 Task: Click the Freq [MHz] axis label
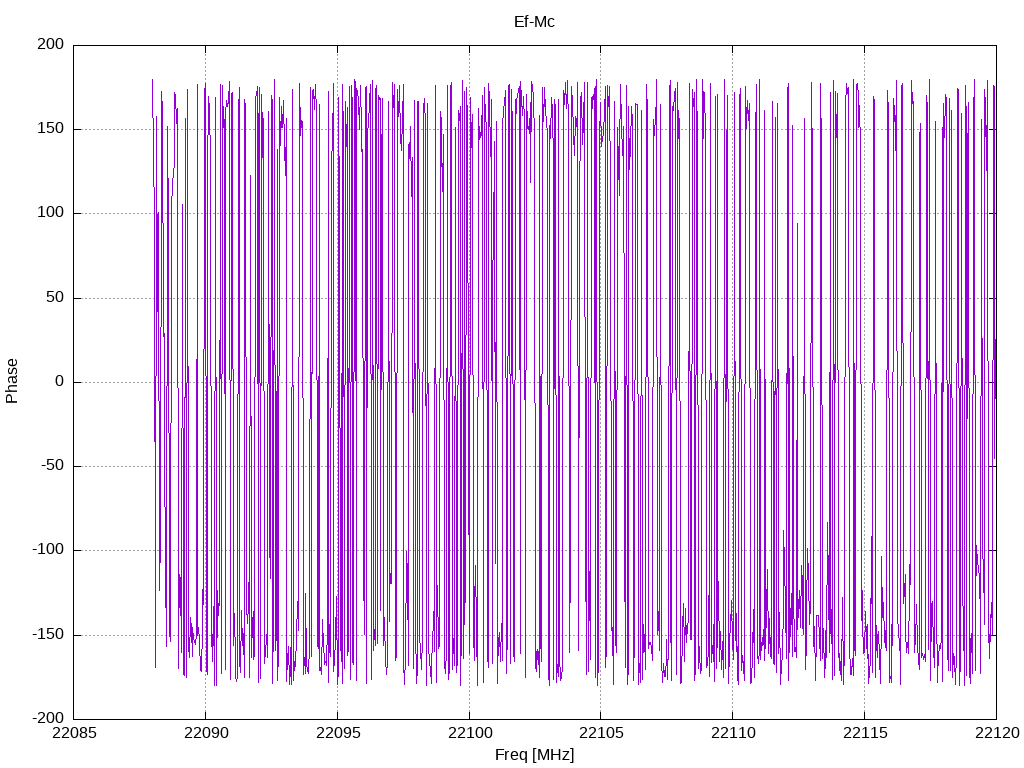pyautogui.click(x=534, y=755)
